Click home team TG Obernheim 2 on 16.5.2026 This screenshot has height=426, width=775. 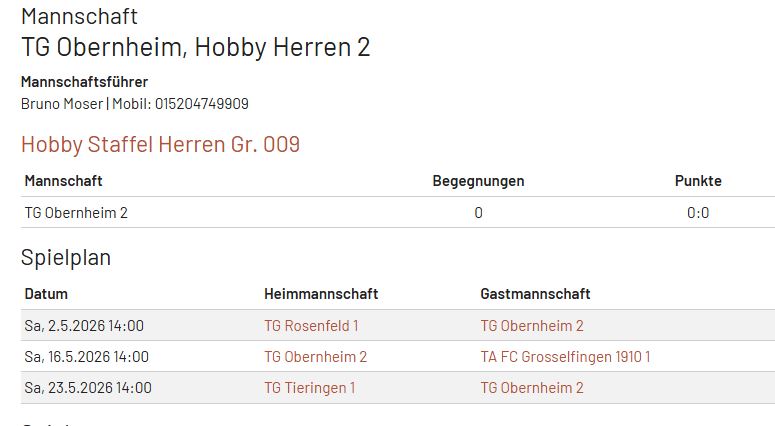pyautogui.click(x=315, y=357)
